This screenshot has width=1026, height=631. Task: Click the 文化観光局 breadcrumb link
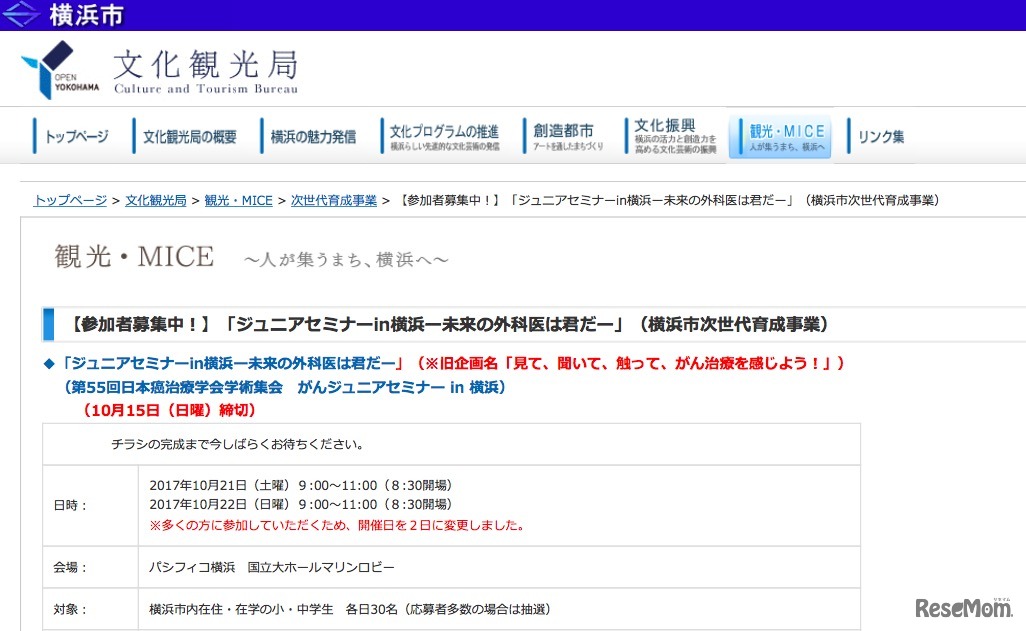tap(155, 200)
